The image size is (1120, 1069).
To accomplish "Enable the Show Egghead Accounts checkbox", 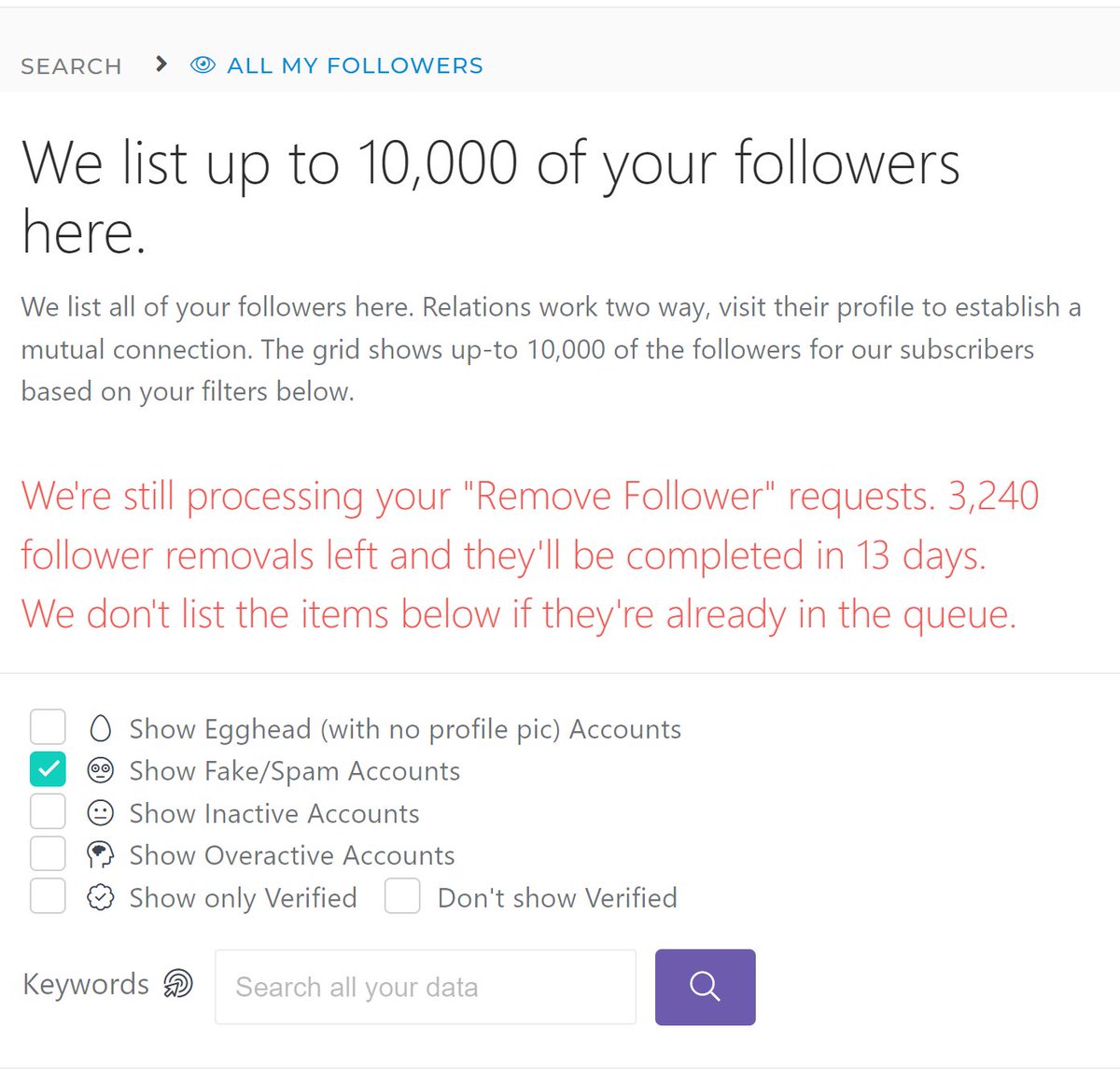I will 48,727.
